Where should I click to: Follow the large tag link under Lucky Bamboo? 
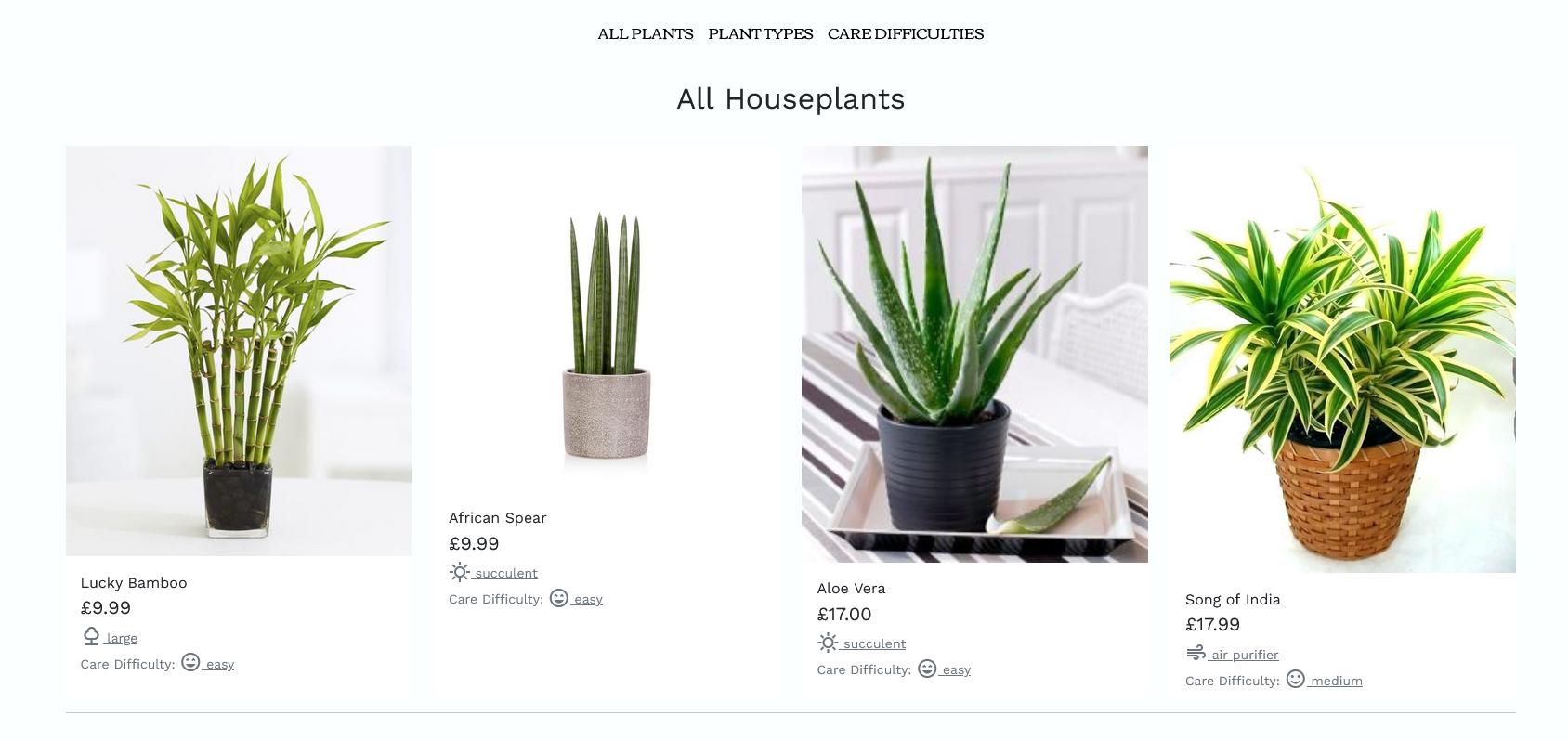coord(122,638)
